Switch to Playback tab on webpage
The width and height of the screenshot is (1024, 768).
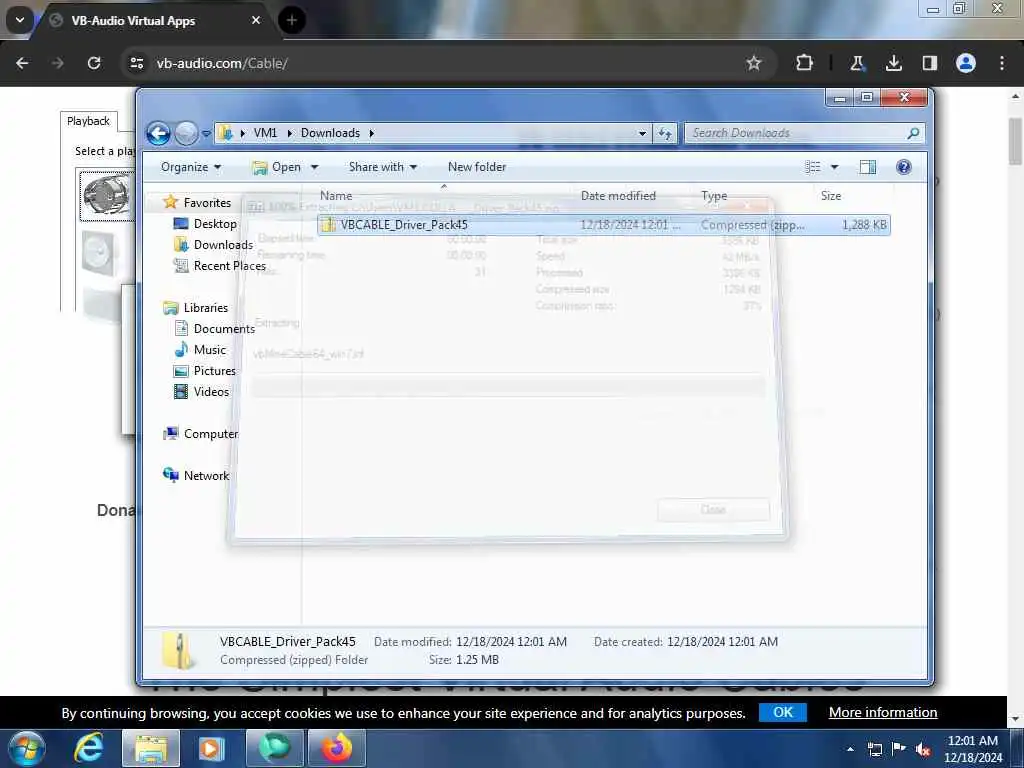coord(88,121)
